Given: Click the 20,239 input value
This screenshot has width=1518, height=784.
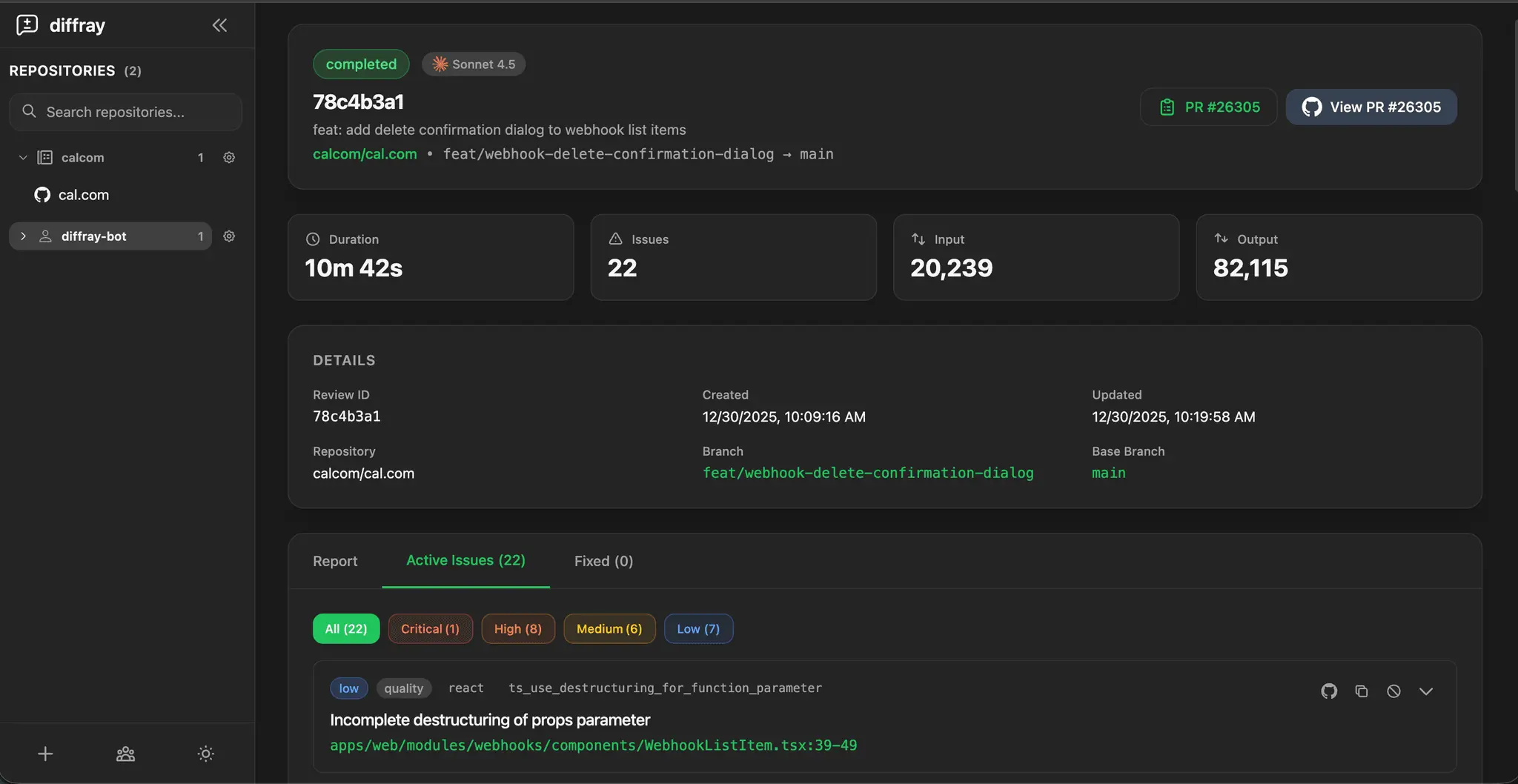Looking at the screenshot, I should (952, 268).
